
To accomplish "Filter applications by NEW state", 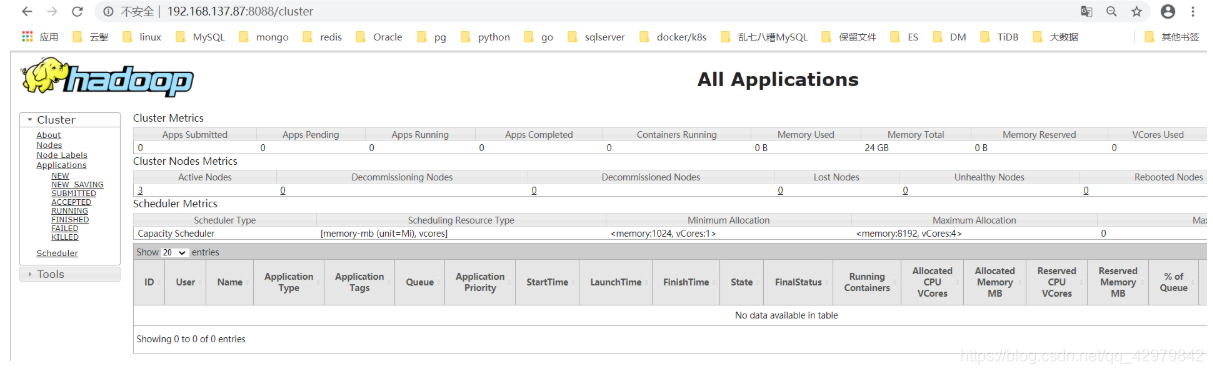I will coord(60,175).
